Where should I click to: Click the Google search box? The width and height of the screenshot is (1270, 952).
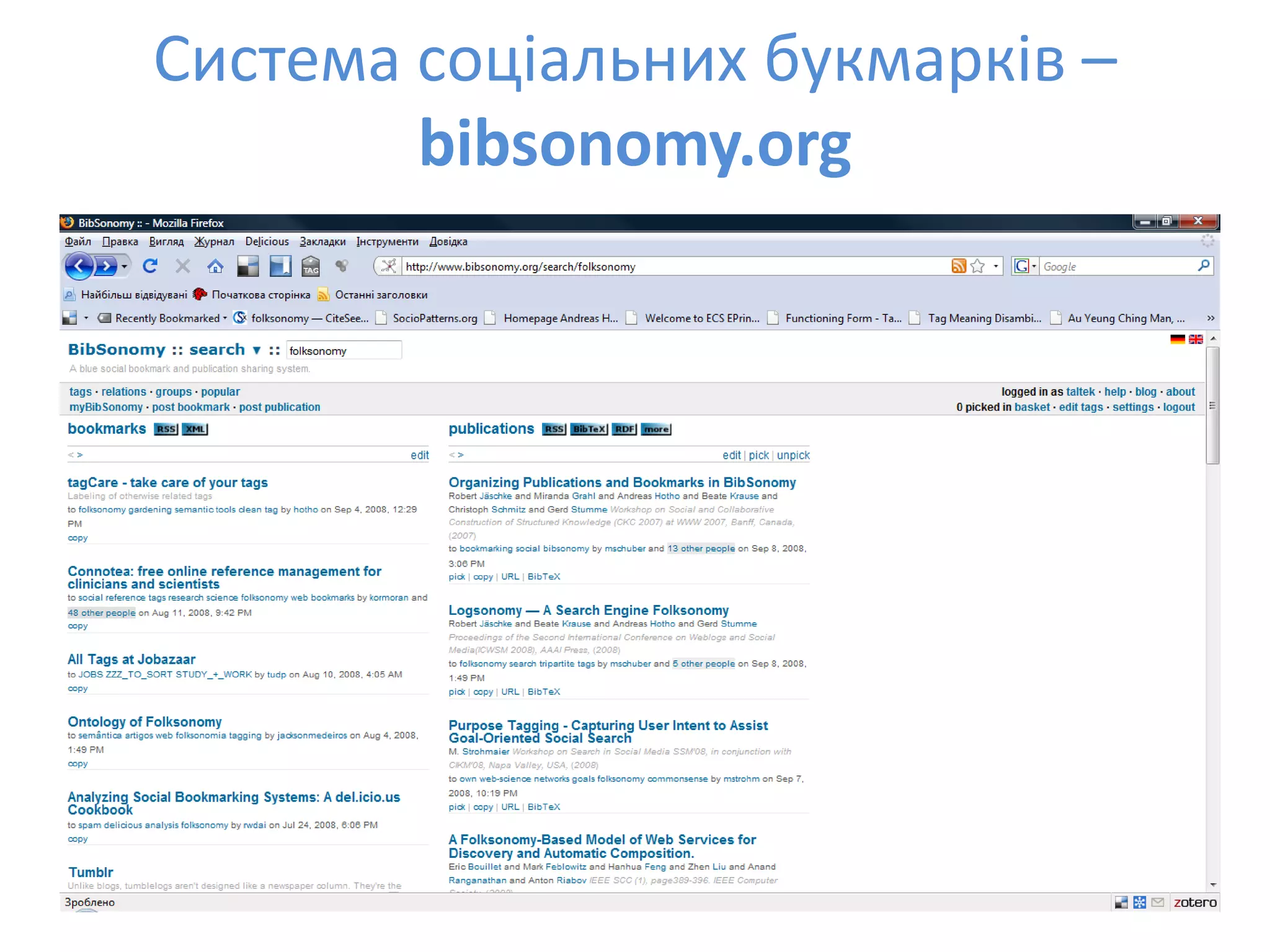click(x=1117, y=267)
